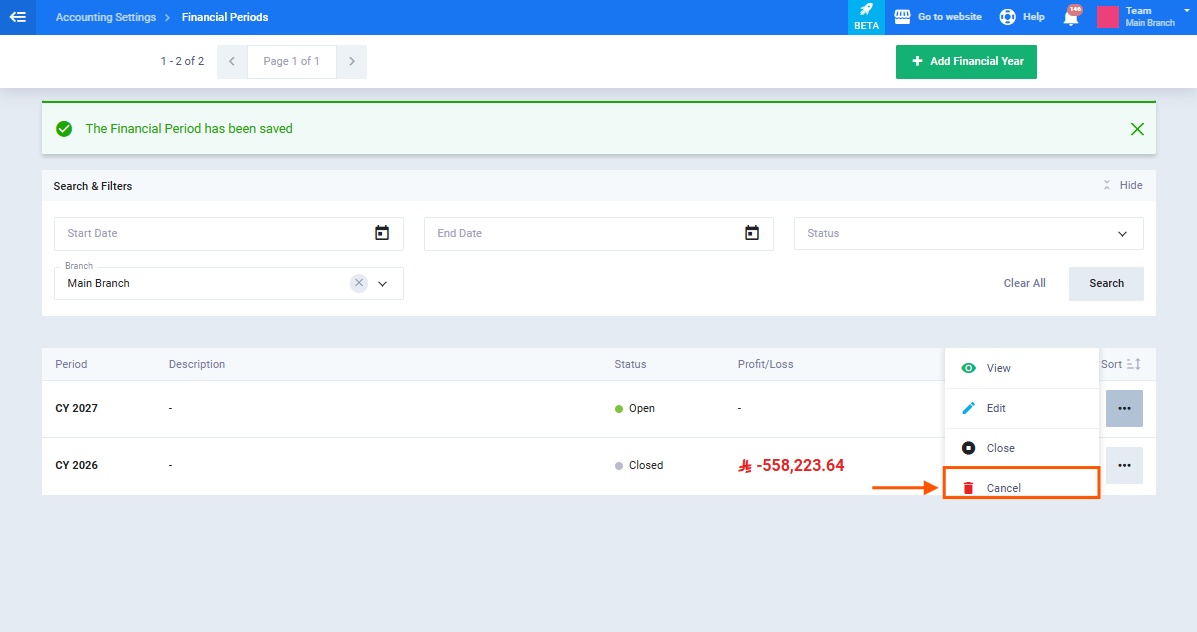Focus the End Date field
Image resolution: width=1197 pixels, height=632 pixels.
[x=598, y=234]
